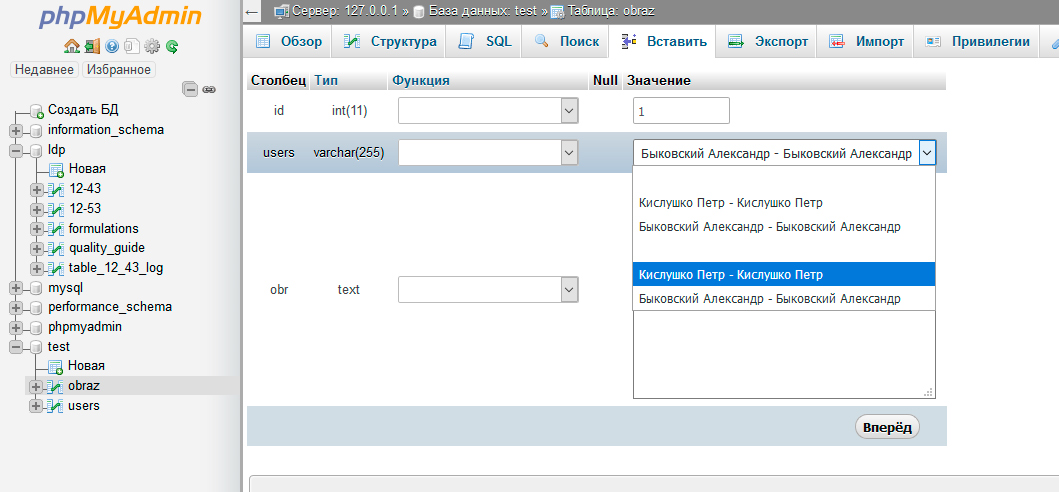Open the SQL tab
Screen dimensions: 1059x492
coord(485,41)
